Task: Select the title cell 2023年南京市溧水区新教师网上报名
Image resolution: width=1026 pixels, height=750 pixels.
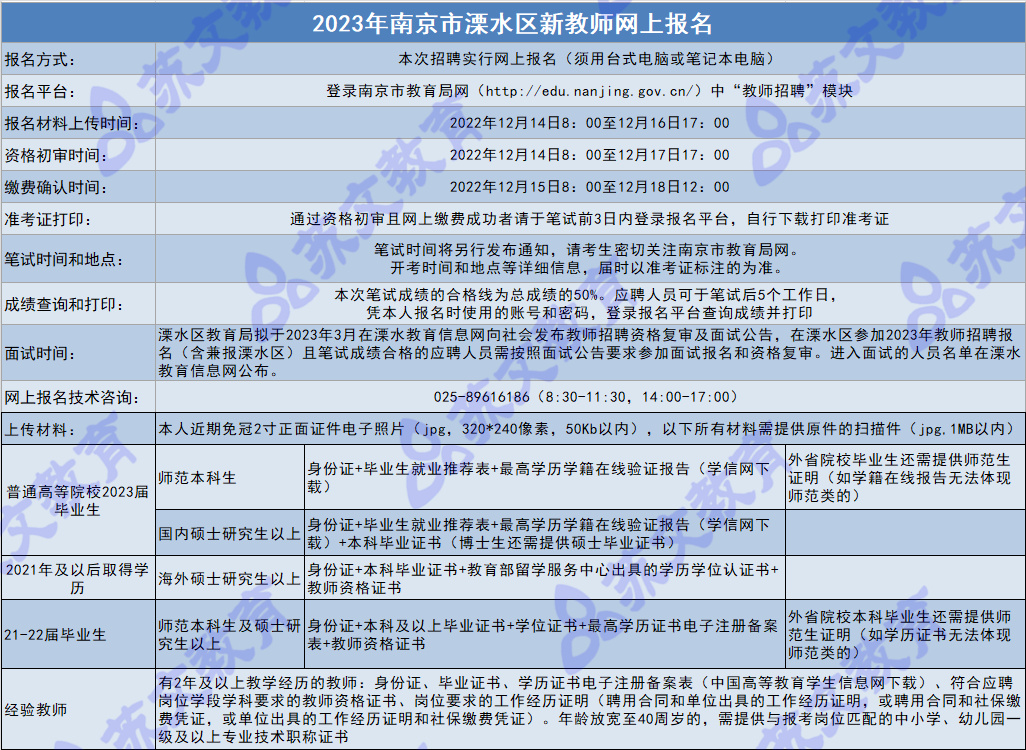Action: tap(513, 22)
